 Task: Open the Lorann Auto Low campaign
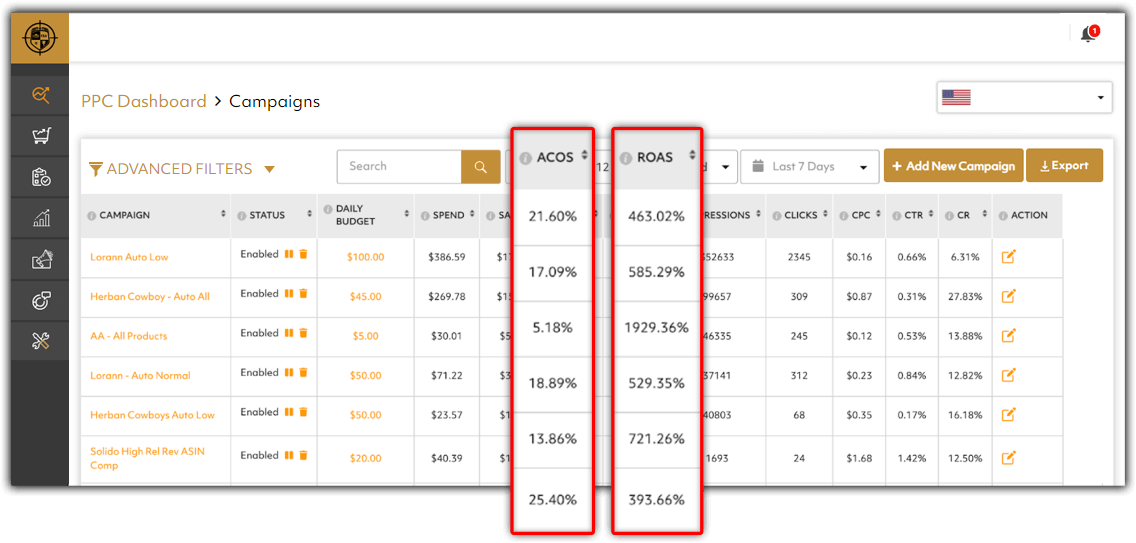[x=130, y=257]
